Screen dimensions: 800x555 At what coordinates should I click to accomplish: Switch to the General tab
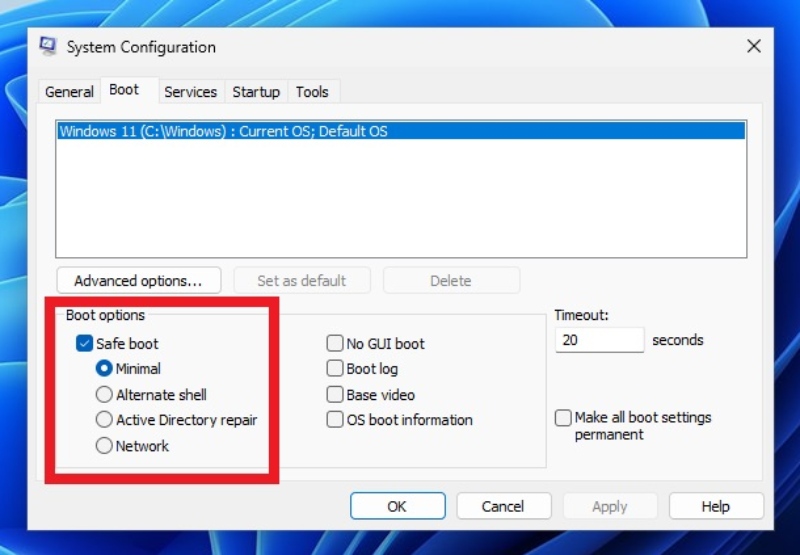point(69,92)
